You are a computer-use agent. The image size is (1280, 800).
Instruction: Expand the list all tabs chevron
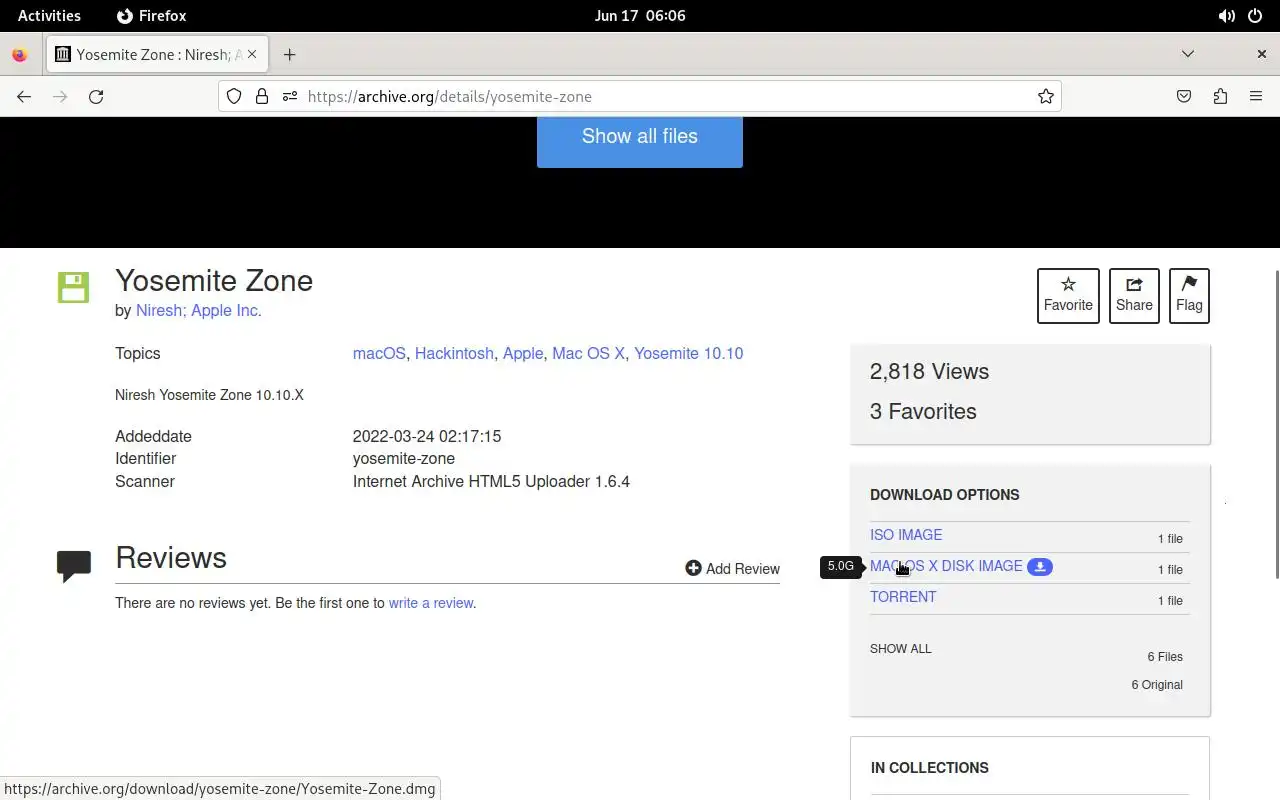[1188, 54]
